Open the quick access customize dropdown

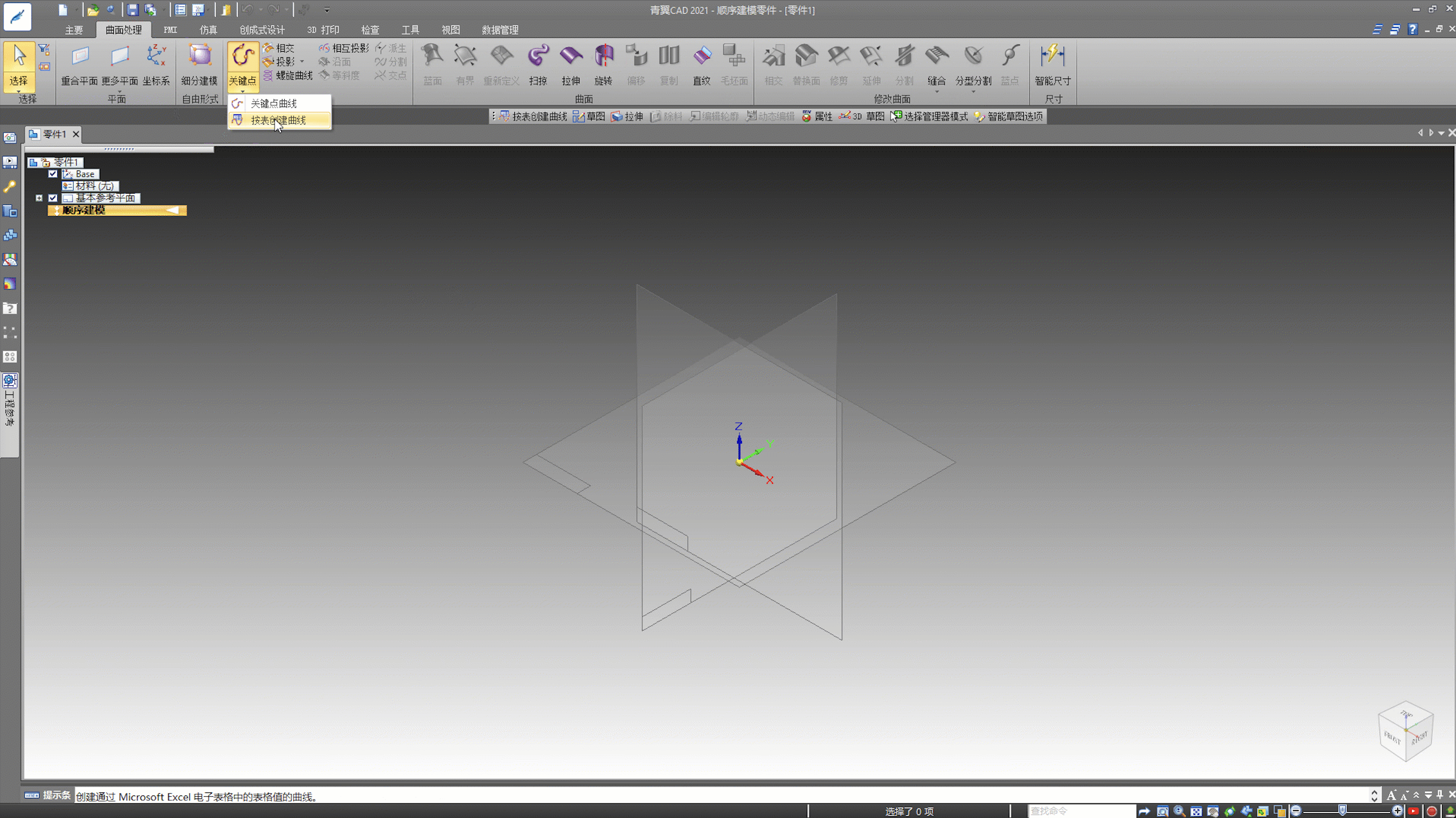pyautogui.click(x=327, y=10)
